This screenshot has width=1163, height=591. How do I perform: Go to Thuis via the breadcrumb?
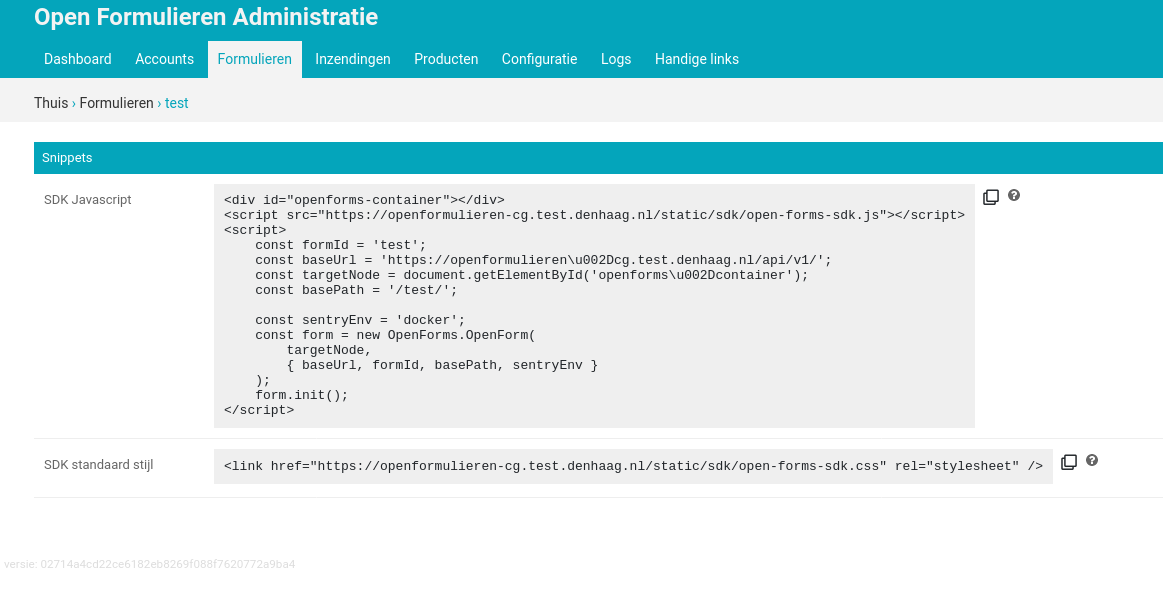pyautogui.click(x=51, y=103)
